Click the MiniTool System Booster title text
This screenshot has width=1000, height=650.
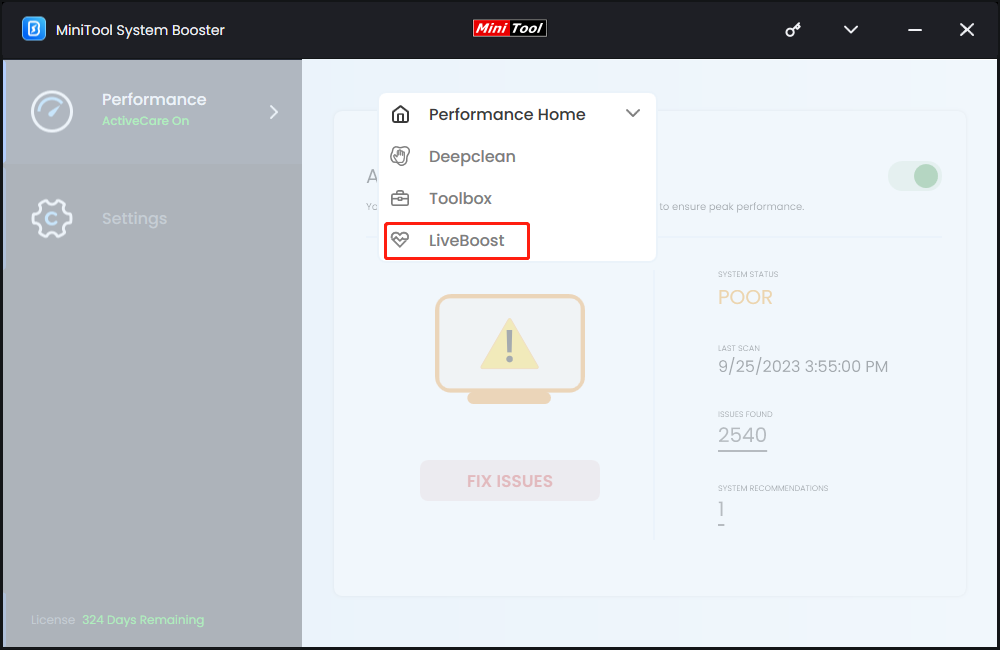pos(140,30)
